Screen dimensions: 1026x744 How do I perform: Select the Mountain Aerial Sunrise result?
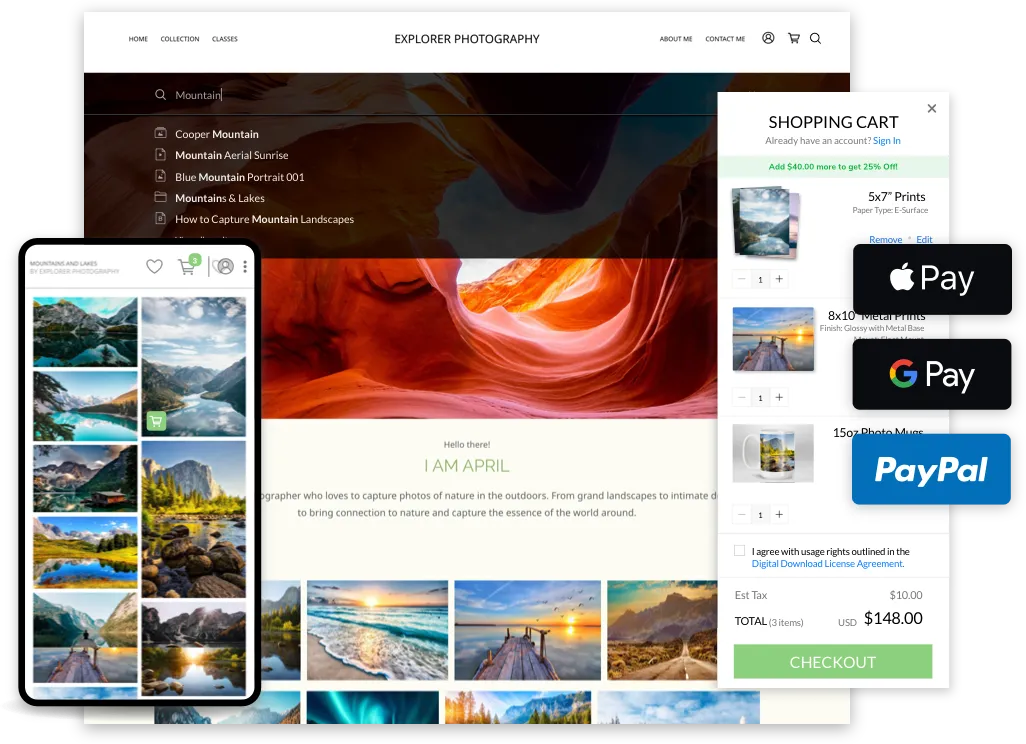pyautogui.click(x=232, y=155)
